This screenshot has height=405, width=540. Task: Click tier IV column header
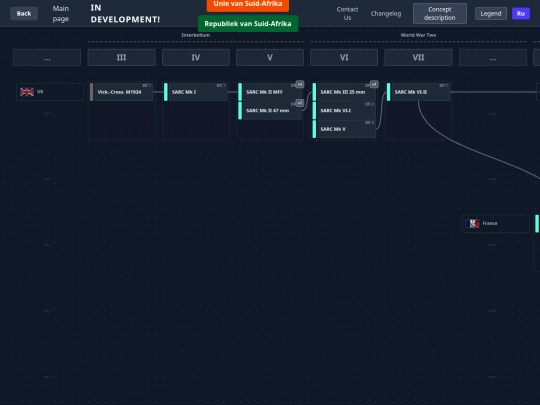point(196,58)
